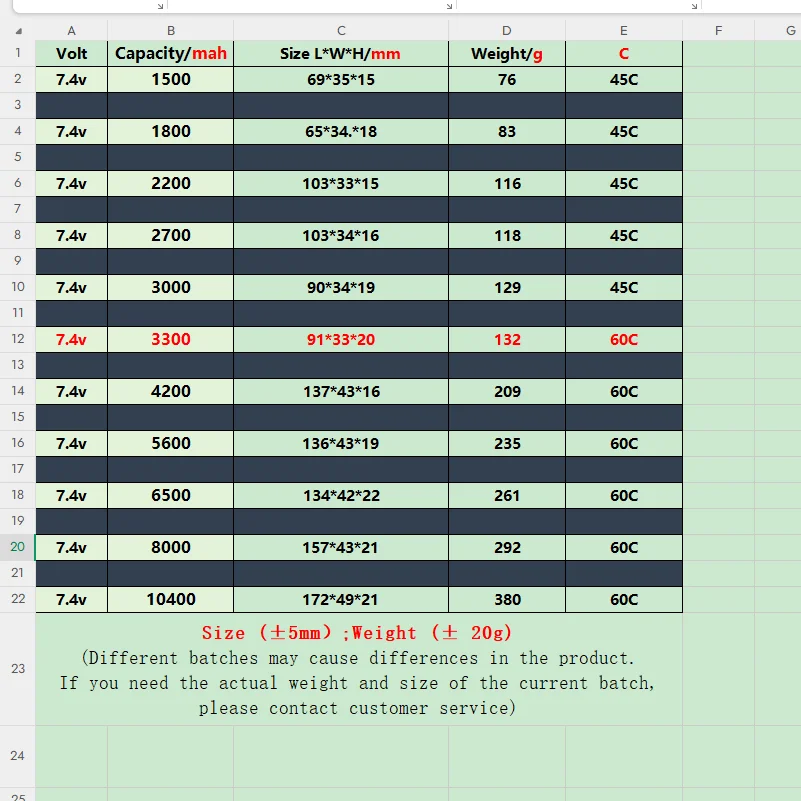The width and height of the screenshot is (801, 801).
Task: Select the '45C' cell in row 2
Action: tap(624, 80)
